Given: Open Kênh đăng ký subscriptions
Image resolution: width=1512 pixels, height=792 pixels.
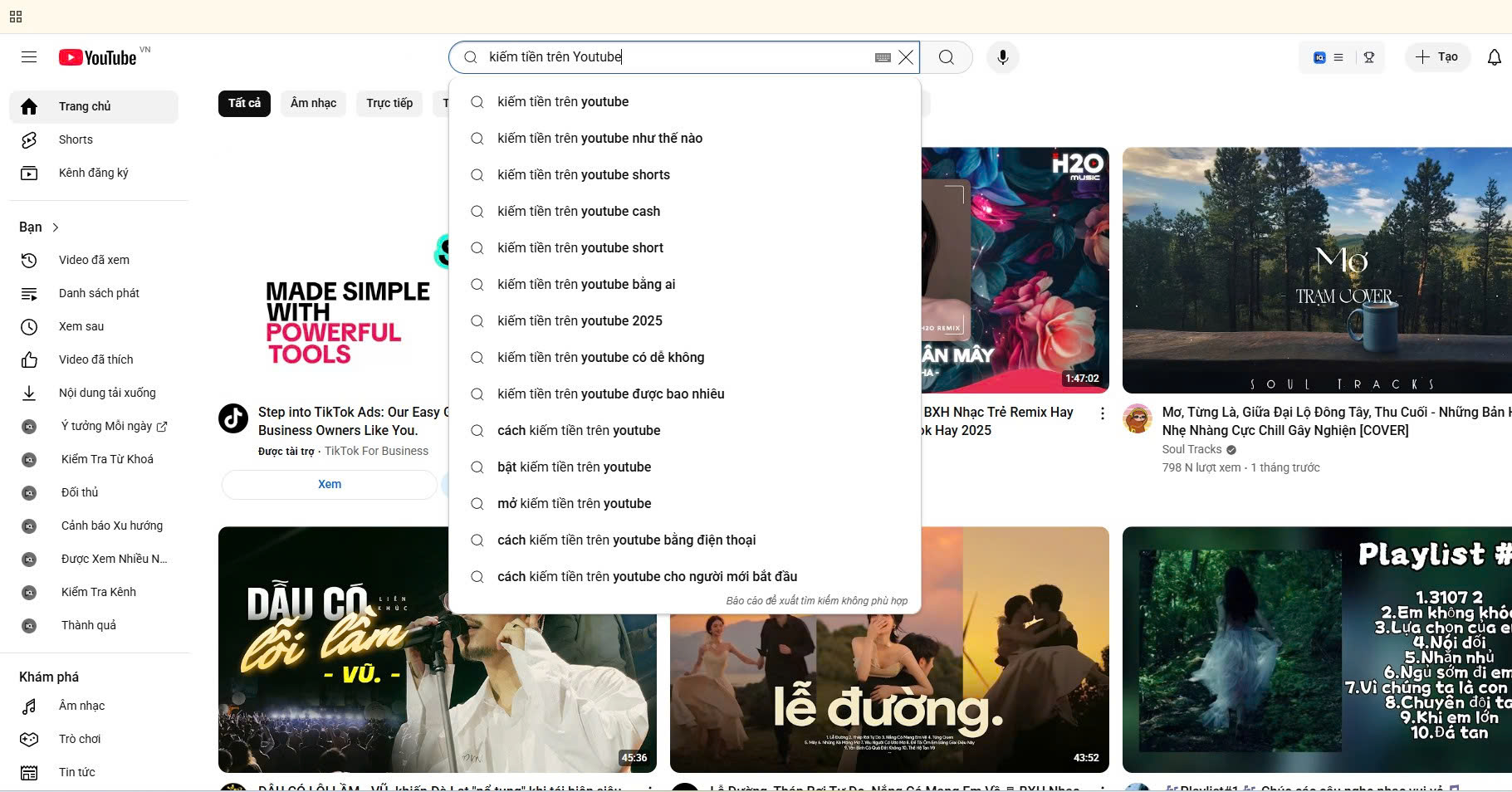Looking at the screenshot, I should coord(94,173).
